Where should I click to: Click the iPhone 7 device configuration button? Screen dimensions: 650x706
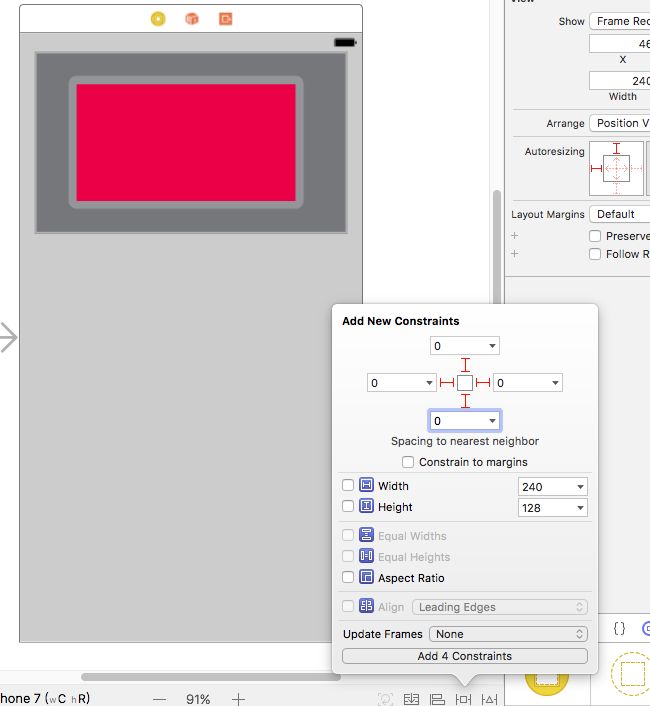pyautogui.click(x=45, y=698)
